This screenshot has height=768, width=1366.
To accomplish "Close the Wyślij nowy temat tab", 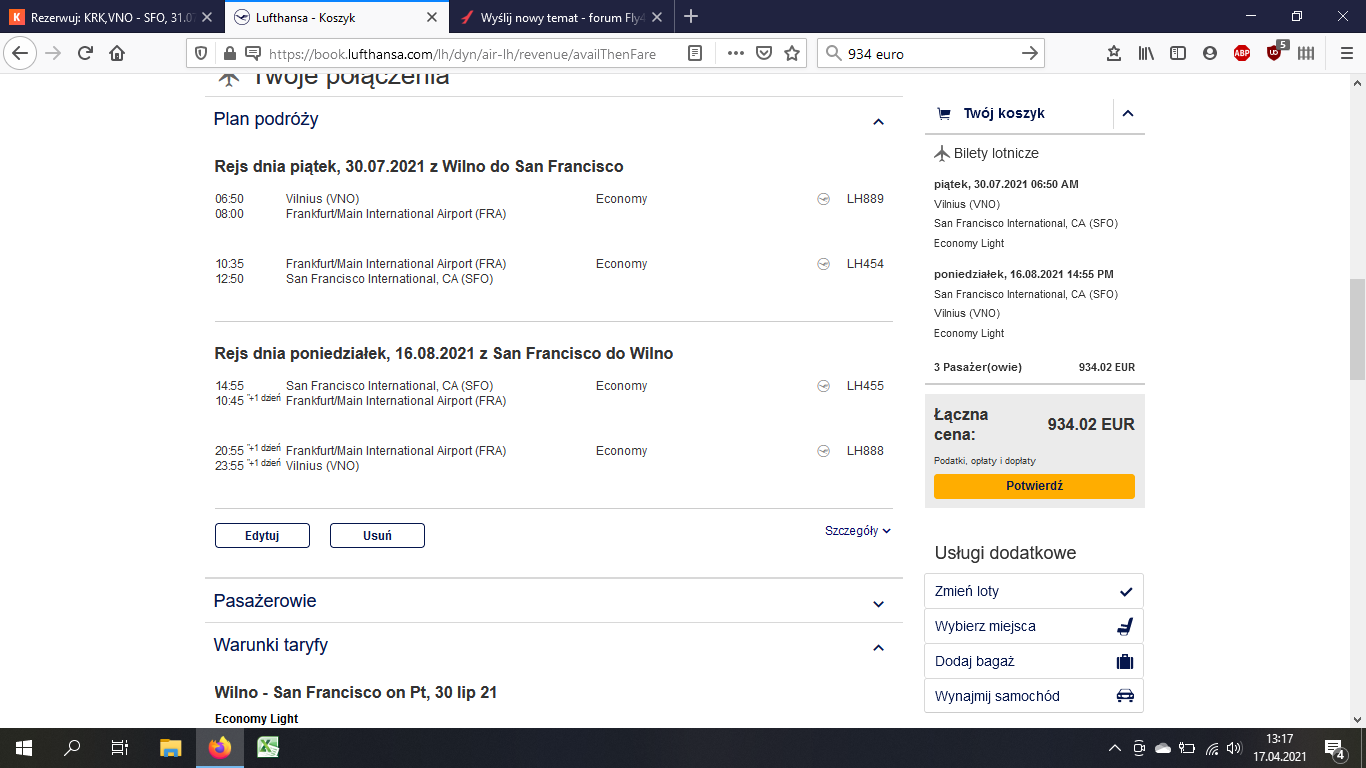I will 655,17.
